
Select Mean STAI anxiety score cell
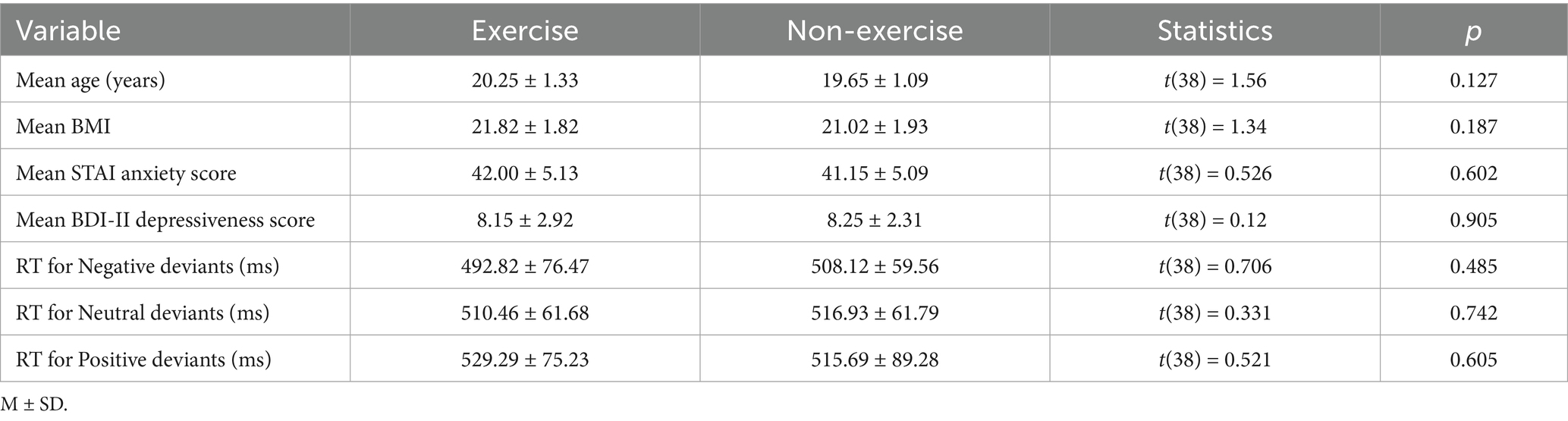pos(126,173)
